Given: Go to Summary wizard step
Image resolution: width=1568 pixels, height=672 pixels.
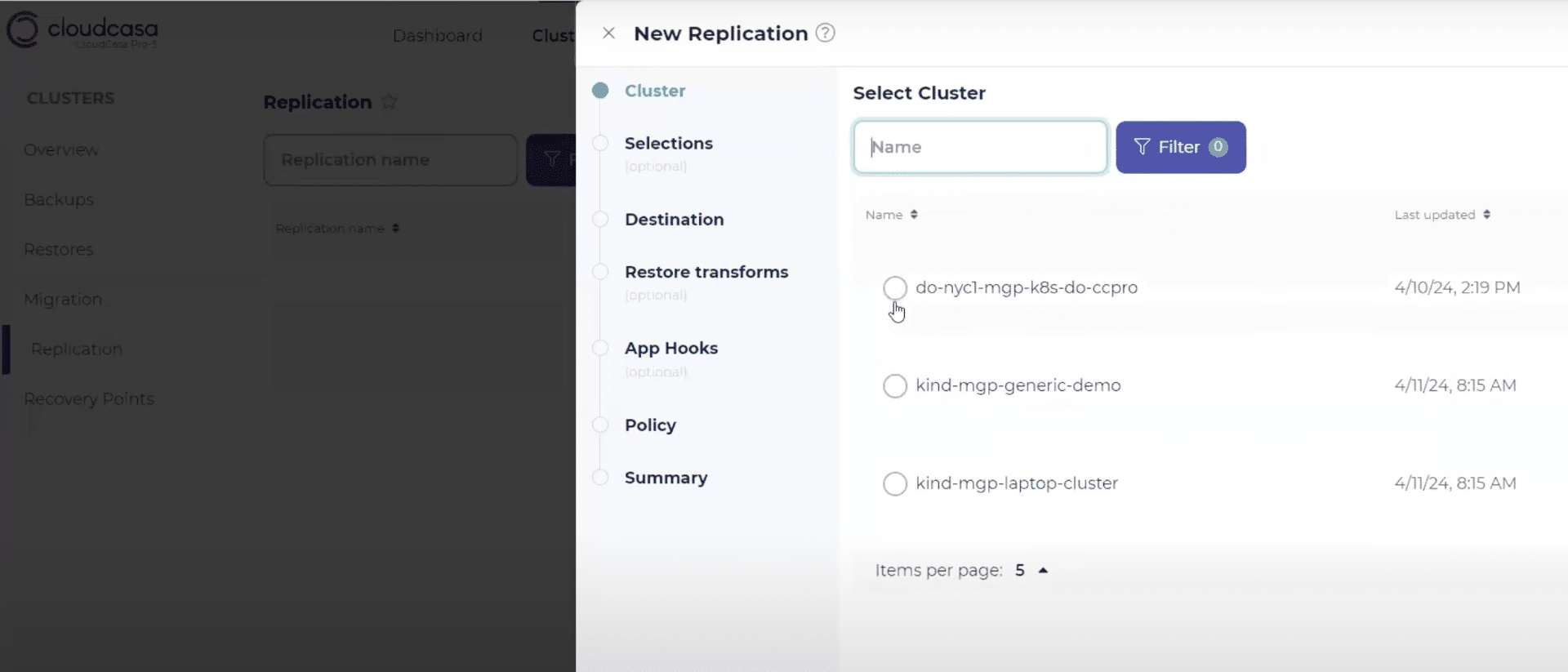Looking at the screenshot, I should coord(666,478).
